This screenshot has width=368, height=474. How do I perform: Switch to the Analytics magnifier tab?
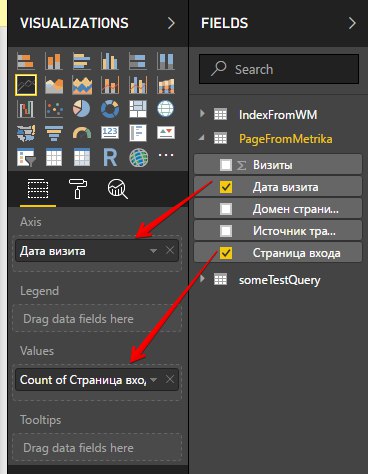(117, 189)
